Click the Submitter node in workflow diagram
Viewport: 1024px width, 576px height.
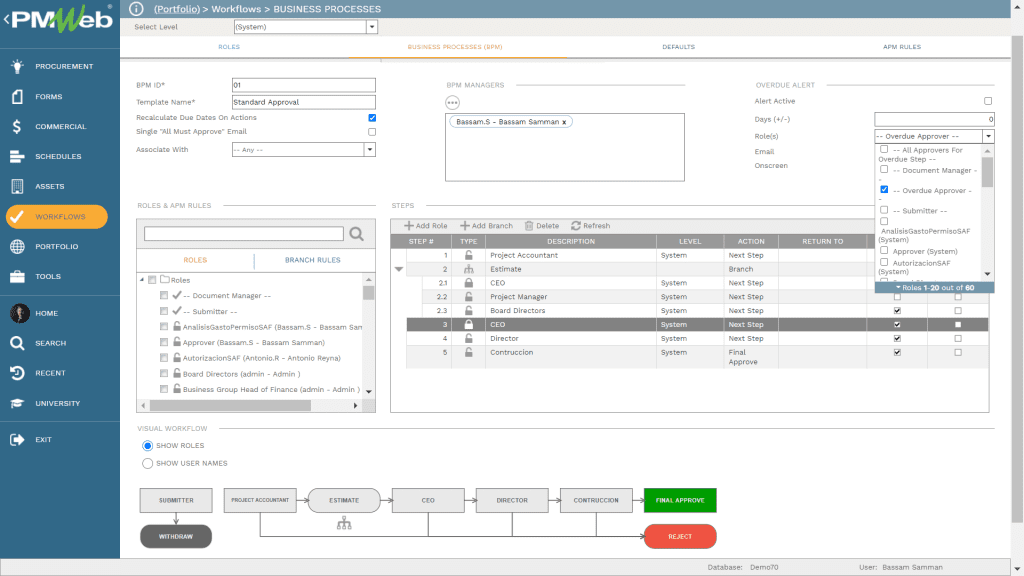[176, 500]
